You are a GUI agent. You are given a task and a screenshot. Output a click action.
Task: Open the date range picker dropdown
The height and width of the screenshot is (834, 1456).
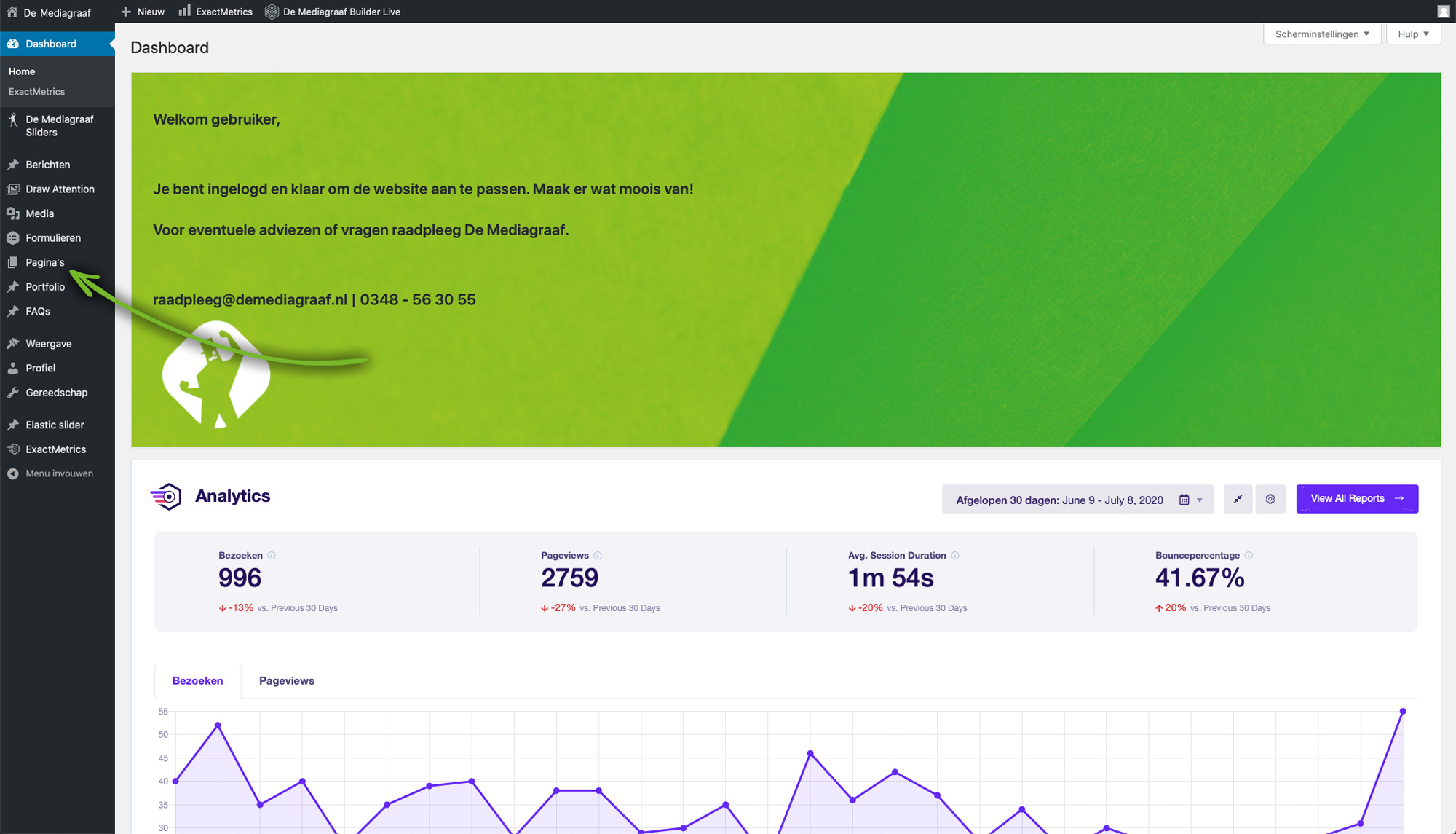1077,500
